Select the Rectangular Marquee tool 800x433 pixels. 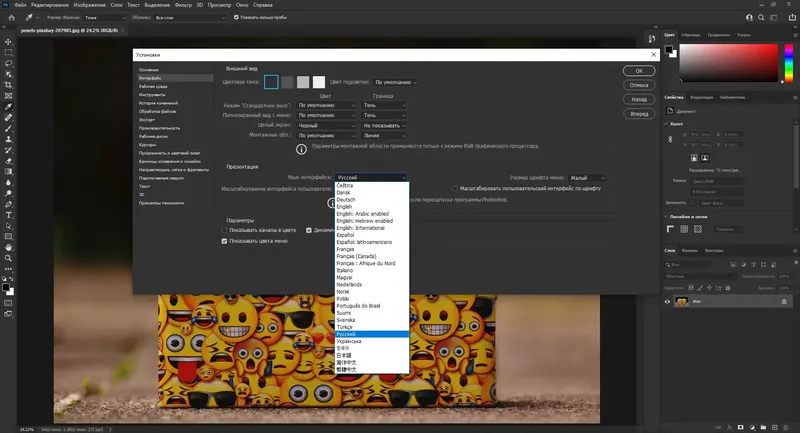point(8,53)
